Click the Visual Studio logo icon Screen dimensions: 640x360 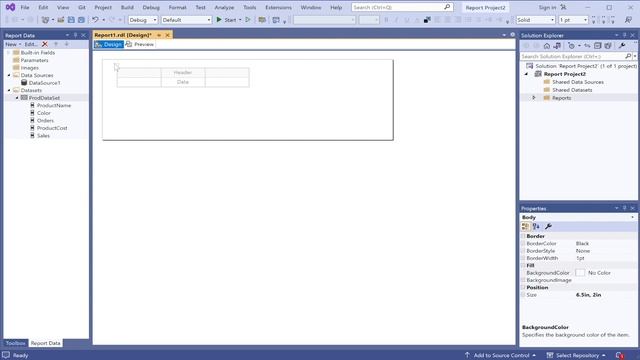[x=10, y=7]
